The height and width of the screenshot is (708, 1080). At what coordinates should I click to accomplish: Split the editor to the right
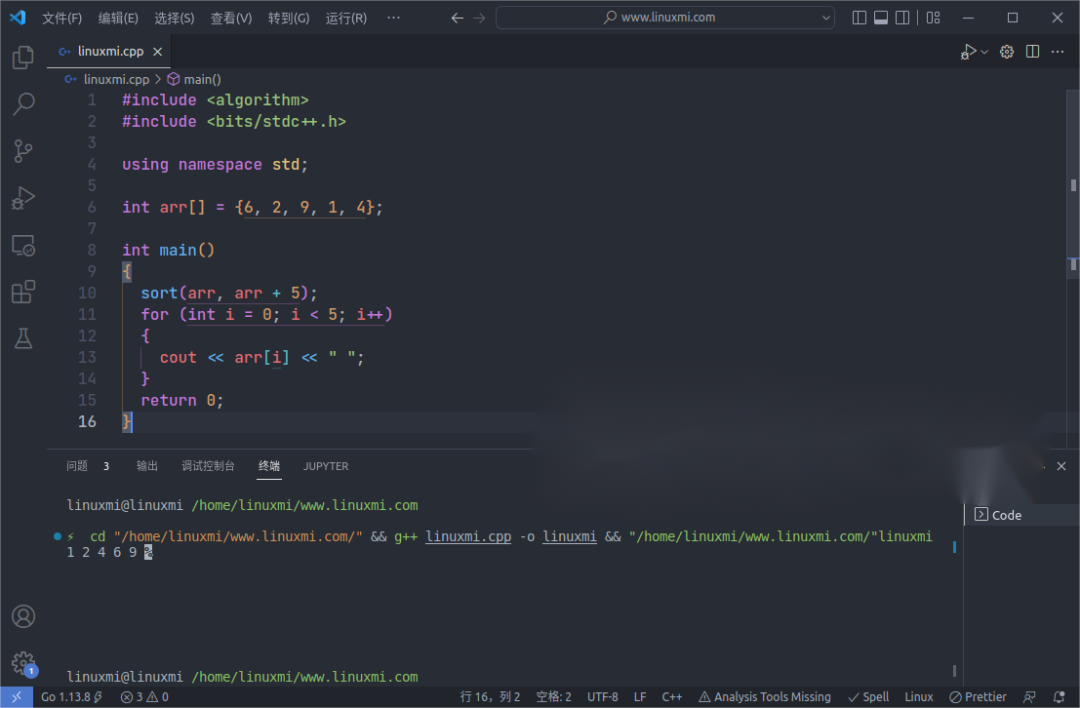click(1032, 52)
